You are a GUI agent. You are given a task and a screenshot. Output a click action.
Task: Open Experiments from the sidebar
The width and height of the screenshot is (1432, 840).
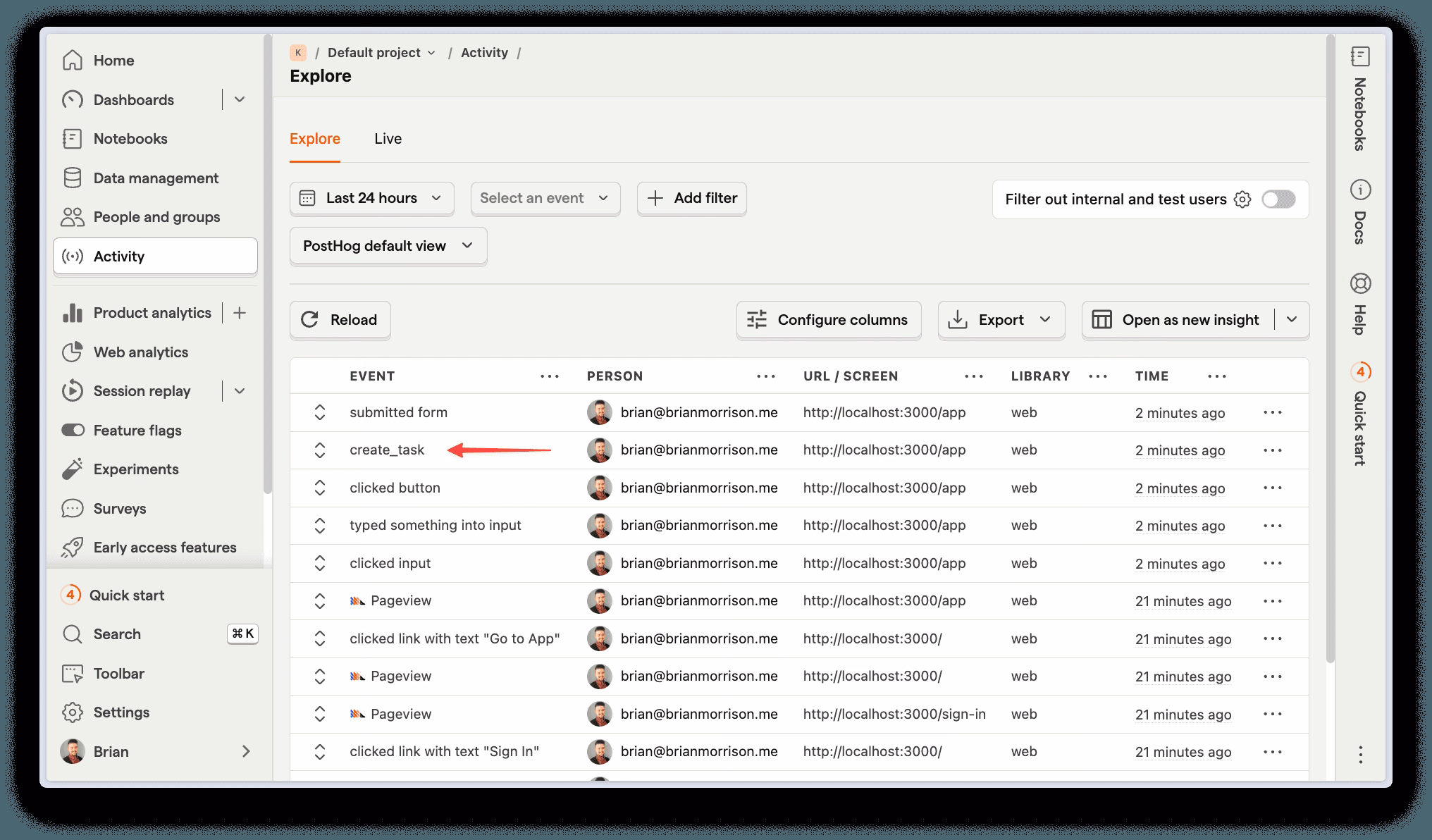click(x=136, y=469)
